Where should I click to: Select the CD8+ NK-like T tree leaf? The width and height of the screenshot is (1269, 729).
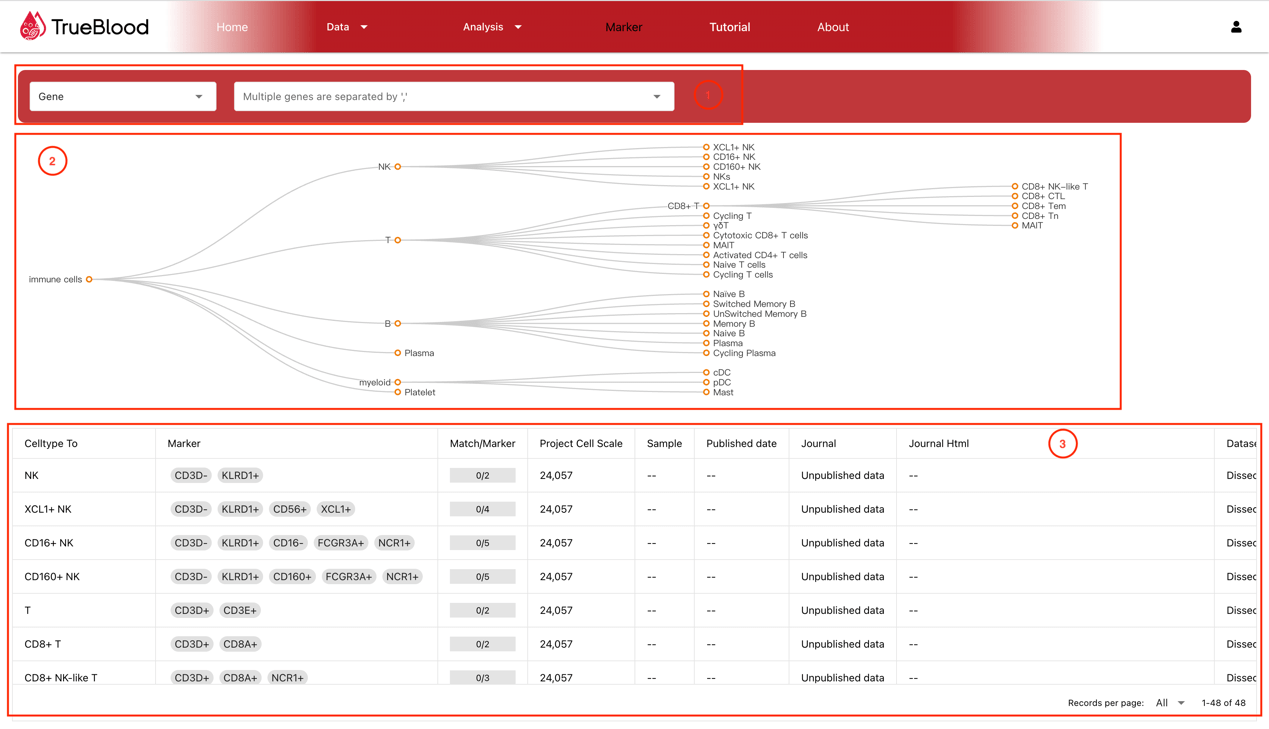click(x=1054, y=187)
